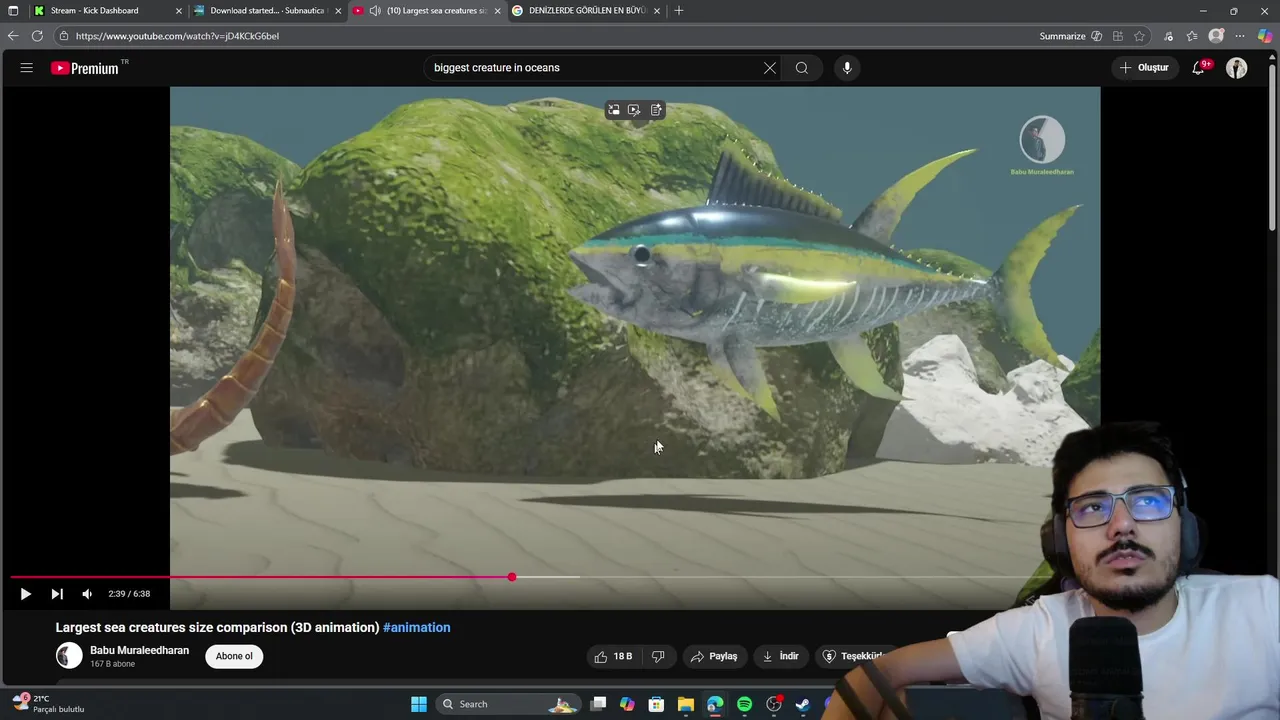Viewport: 1280px width, 720px height.
Task: Open the YouTube hamburger guide menu
Action: pos(27,68)
